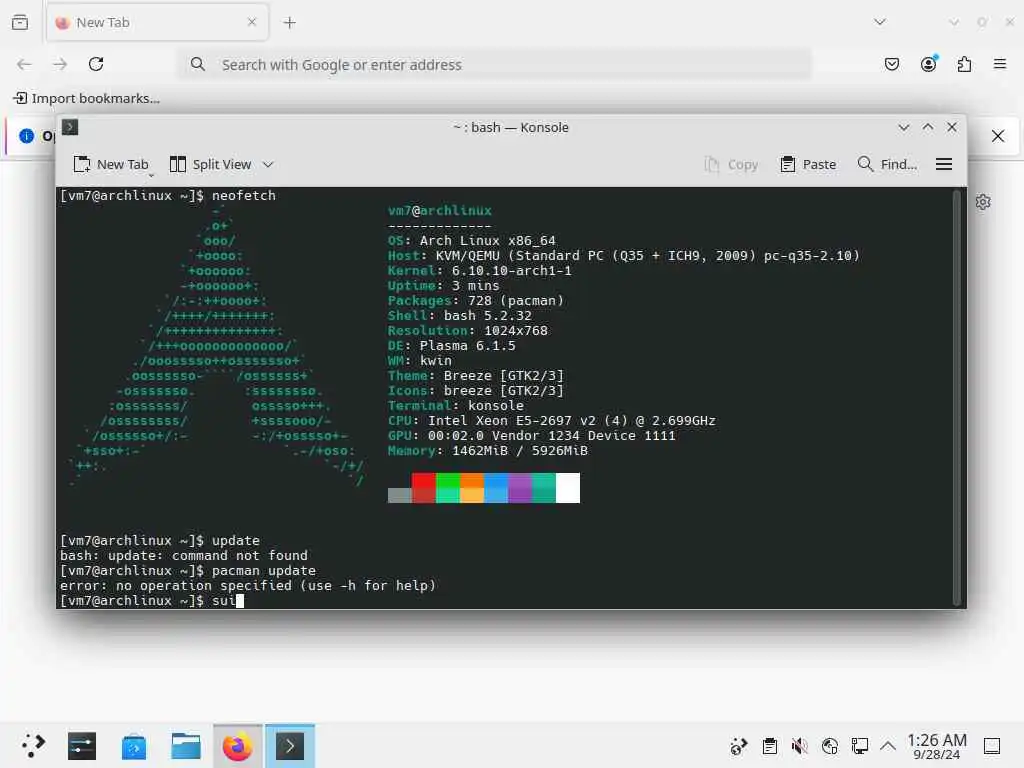Go back in Firefox
The width and height of the screenshot is (1024, 768).
click(24, 64)
